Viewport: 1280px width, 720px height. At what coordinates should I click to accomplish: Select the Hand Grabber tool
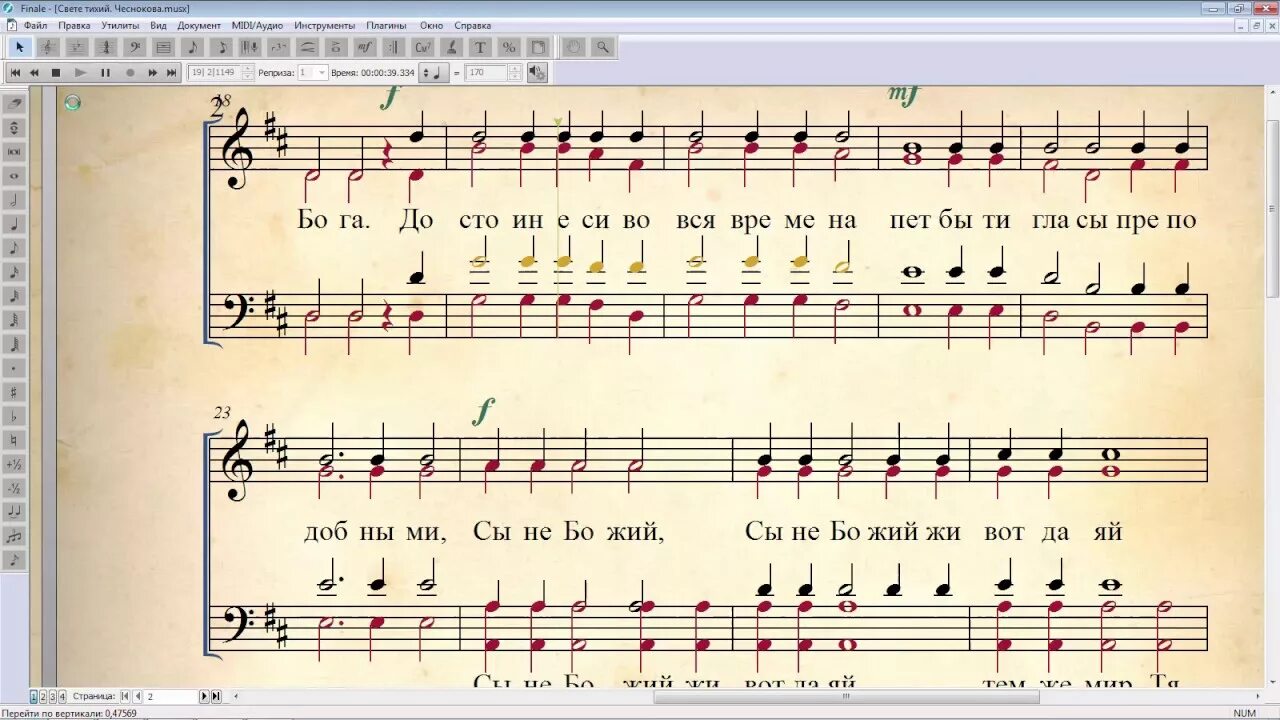[573, 47]
